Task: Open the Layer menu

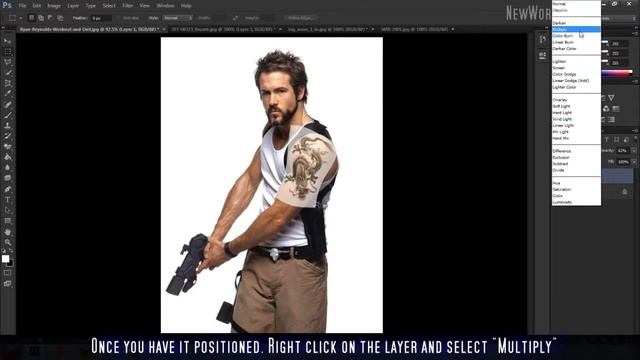Action: pos(73,6)
